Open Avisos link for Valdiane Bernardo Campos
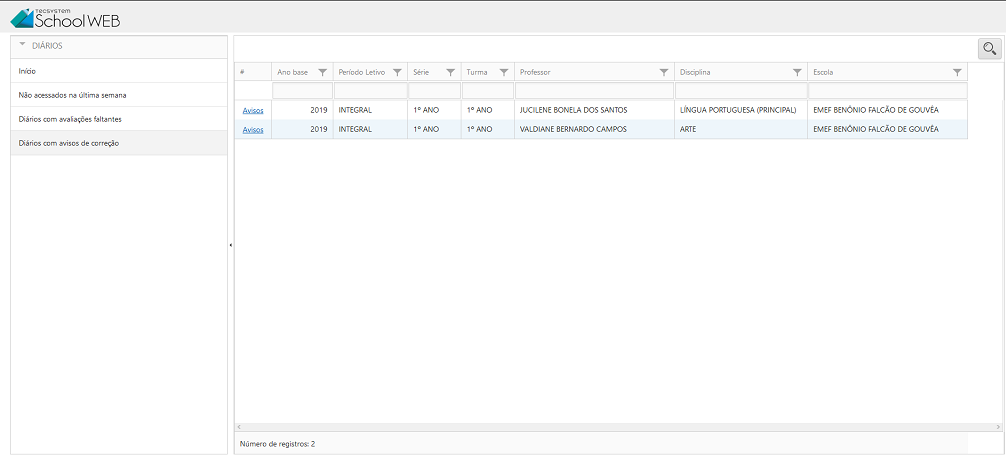Screen dimensions: 1006x457 click(253, 129)
